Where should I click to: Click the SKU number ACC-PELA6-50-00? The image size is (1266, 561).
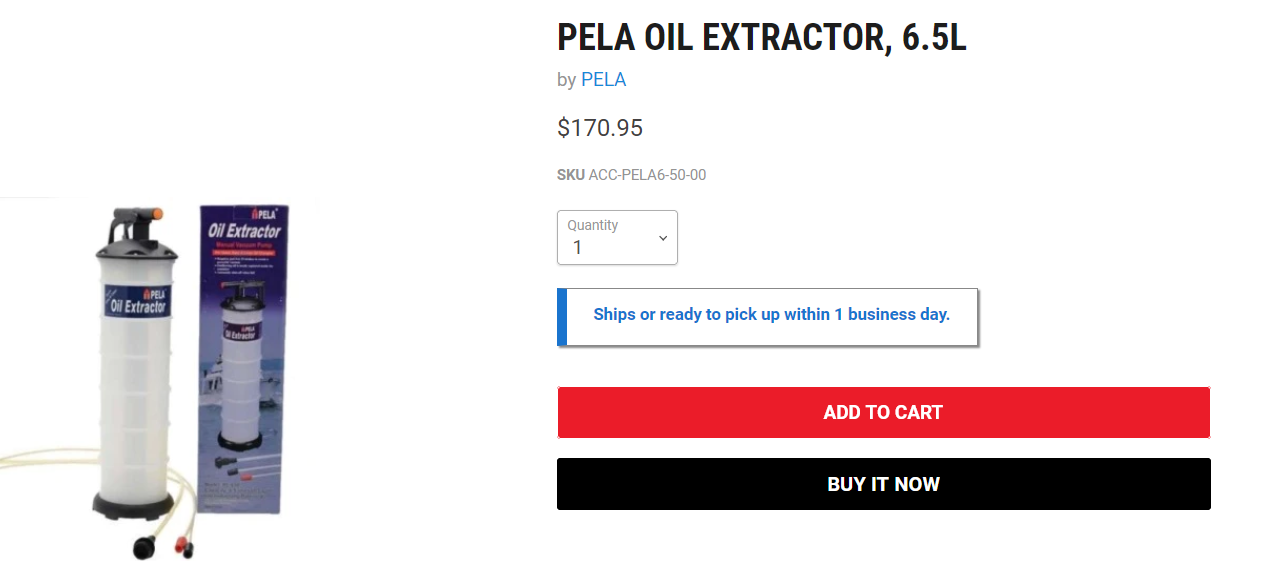647,175
